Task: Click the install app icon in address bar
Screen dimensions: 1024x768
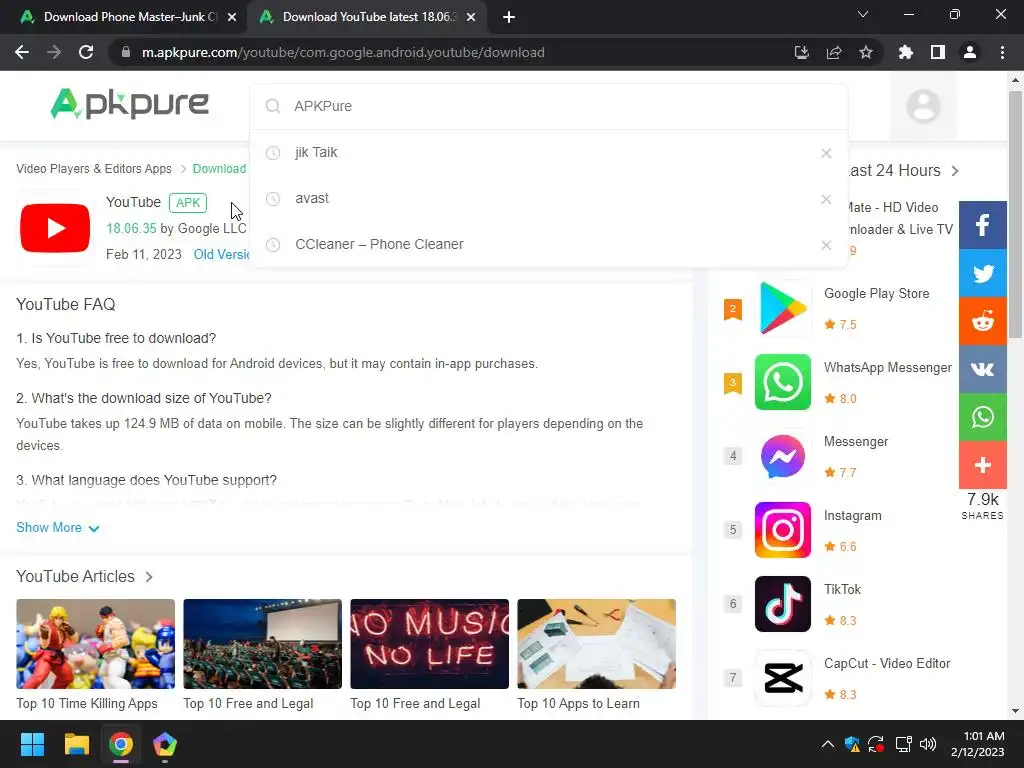Action: coord(802,52)
